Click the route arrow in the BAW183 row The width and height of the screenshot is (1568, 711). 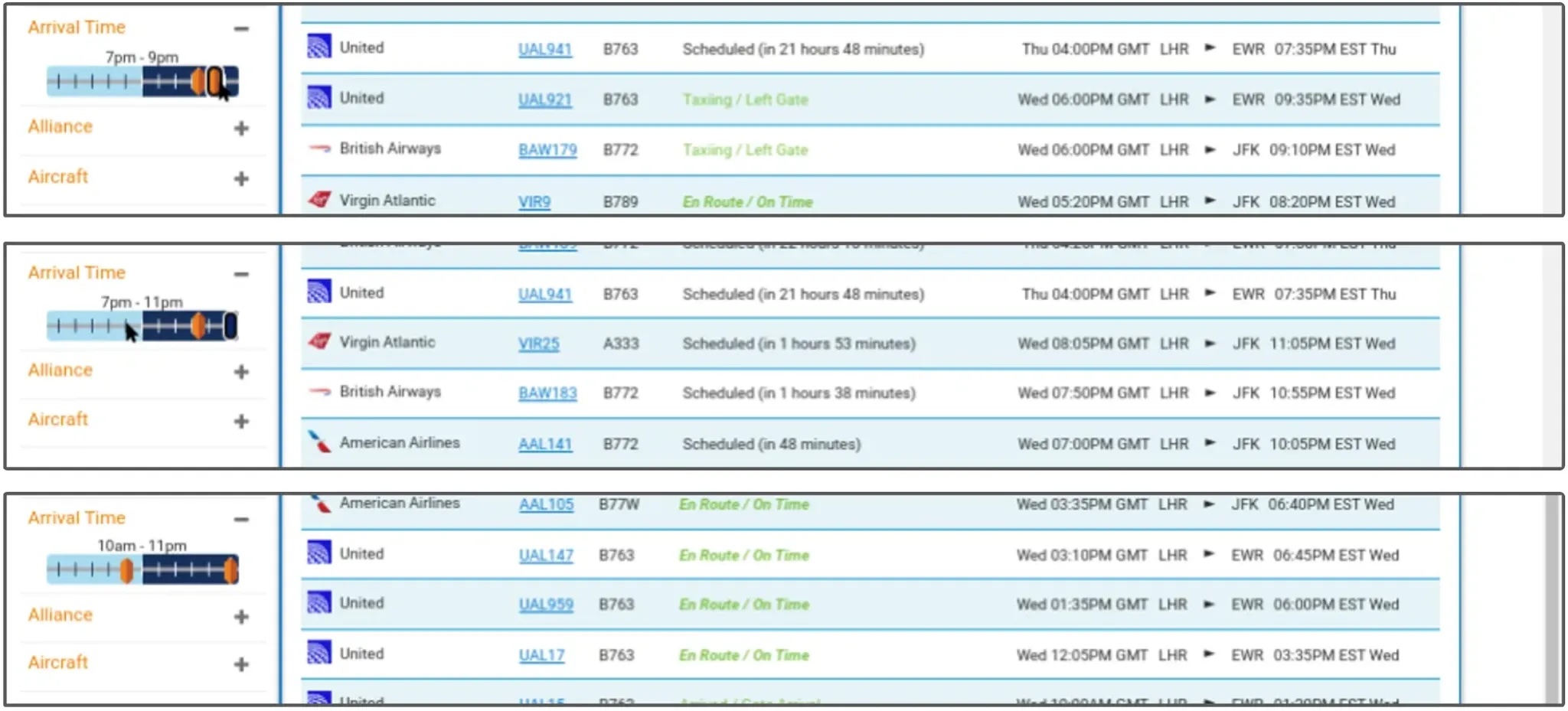pos(1210,393)
